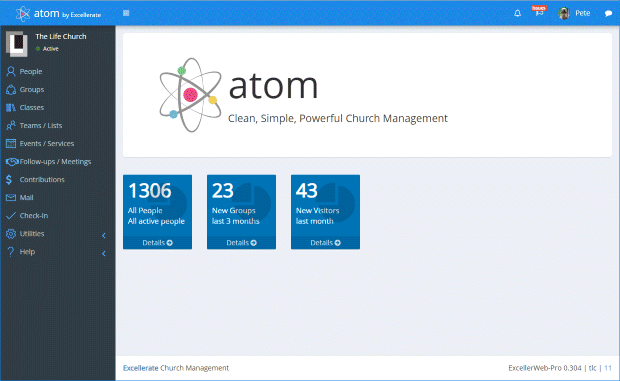Click 'All active people' caption
This screenshot has width=620, height=381.
pyautogui.click(x=156, y=221)
